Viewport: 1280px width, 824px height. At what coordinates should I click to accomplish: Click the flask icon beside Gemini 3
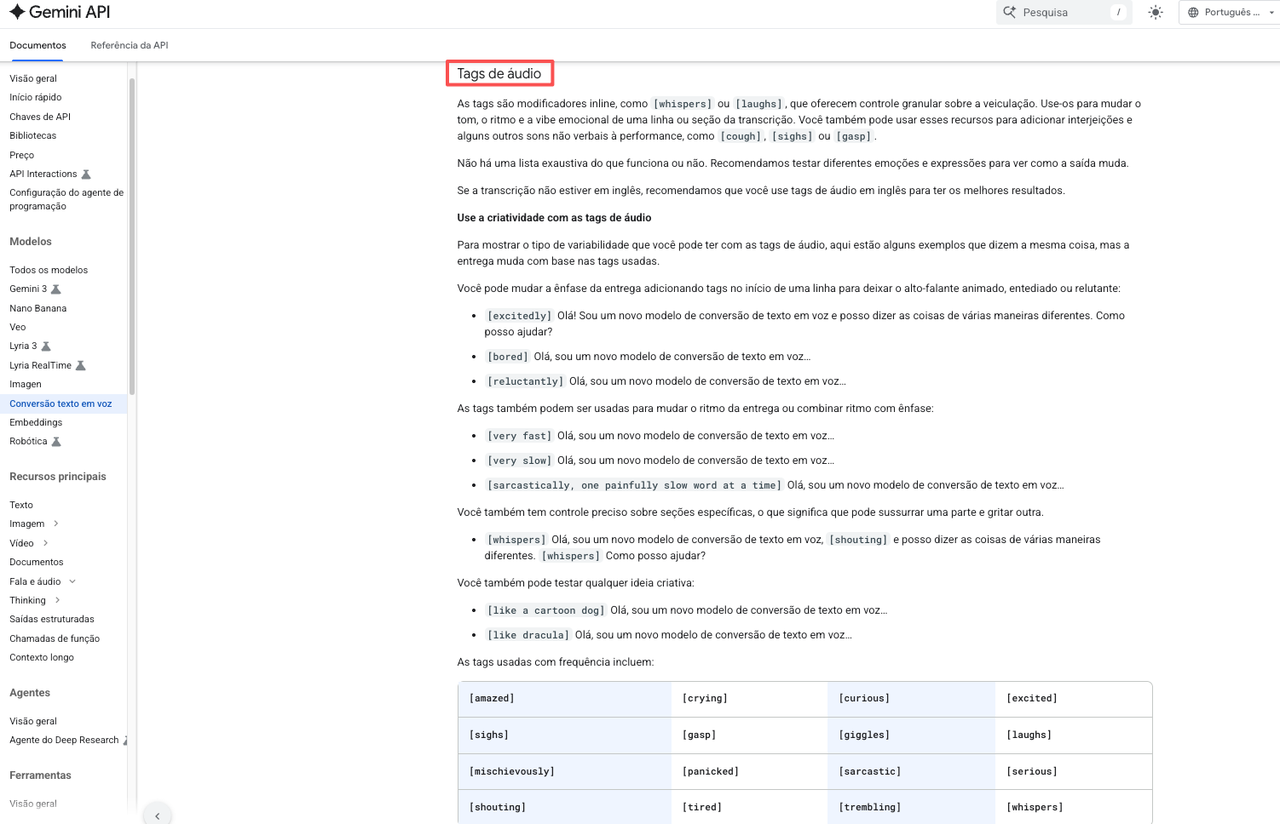56,289
